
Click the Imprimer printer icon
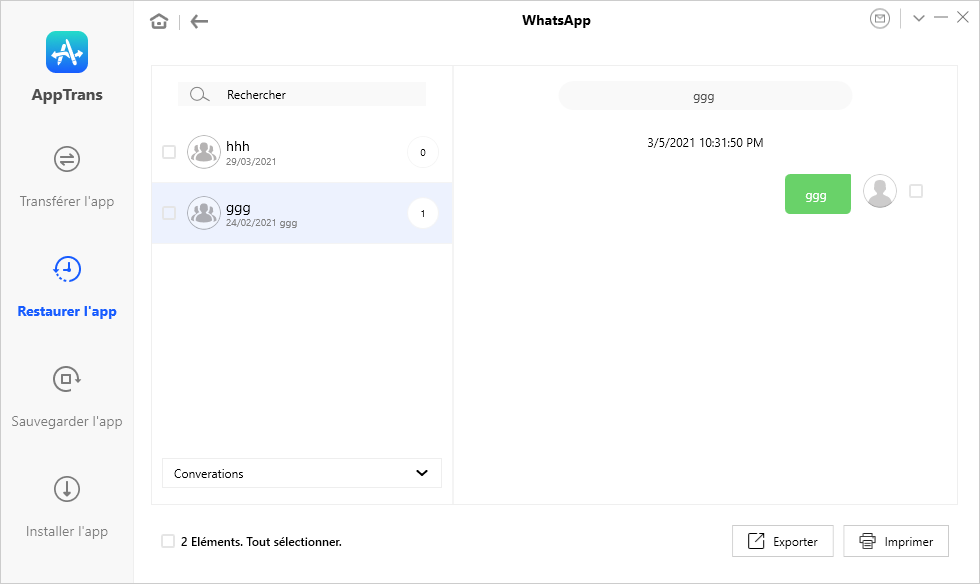(x=868, y=541)
